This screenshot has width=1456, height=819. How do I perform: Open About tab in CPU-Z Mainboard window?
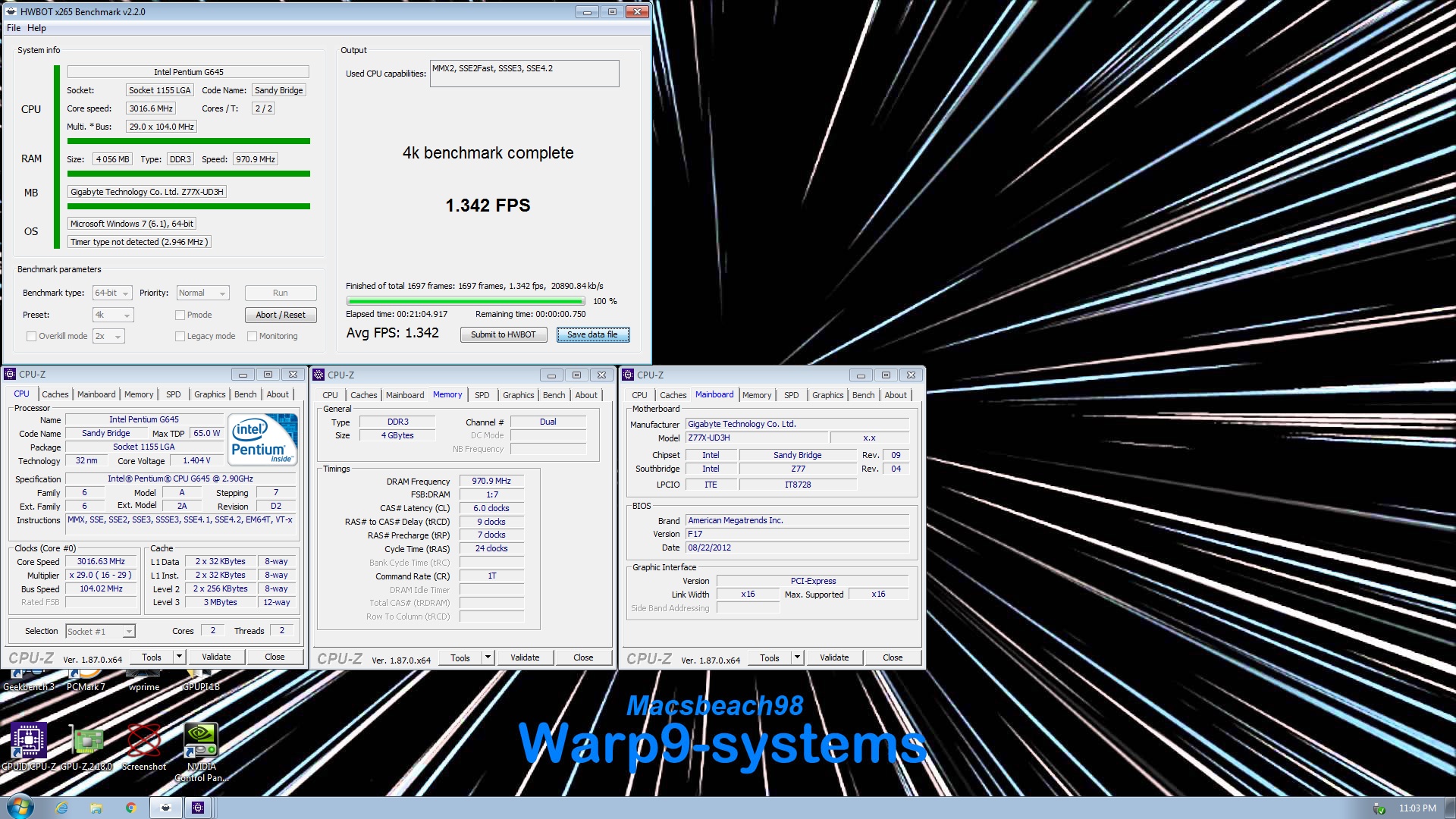(x=895, y=395)
